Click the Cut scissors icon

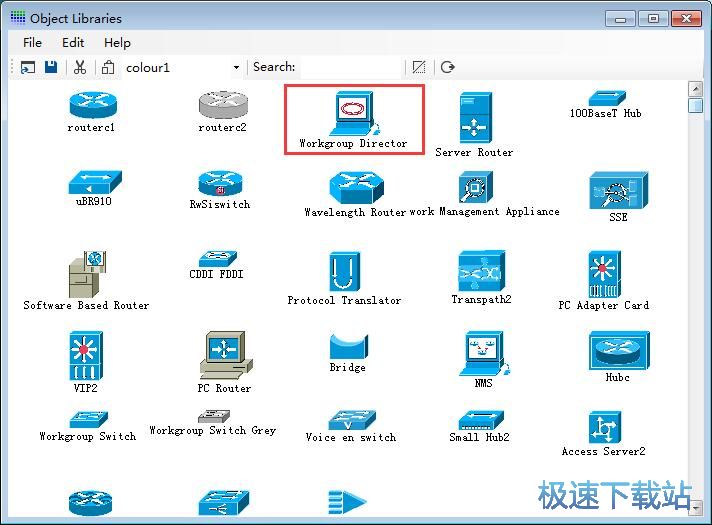point(80,67)
